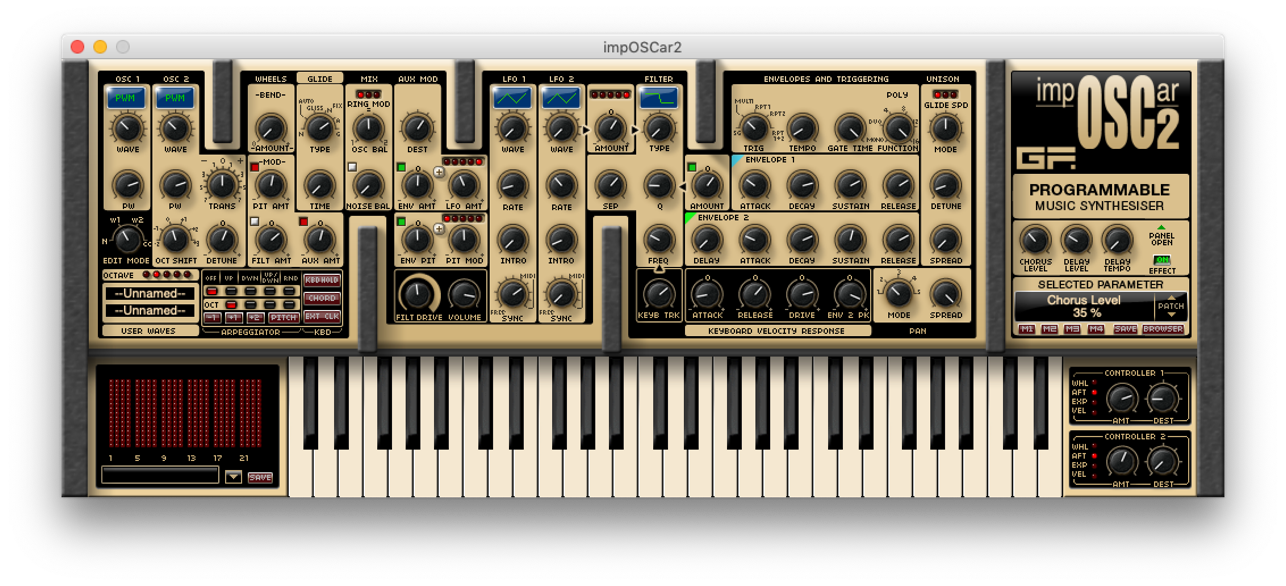The height and width of the screenshot is (586, 1286).
Task: Toggle the Effect ON switch
Action: tap(1162, 261)
